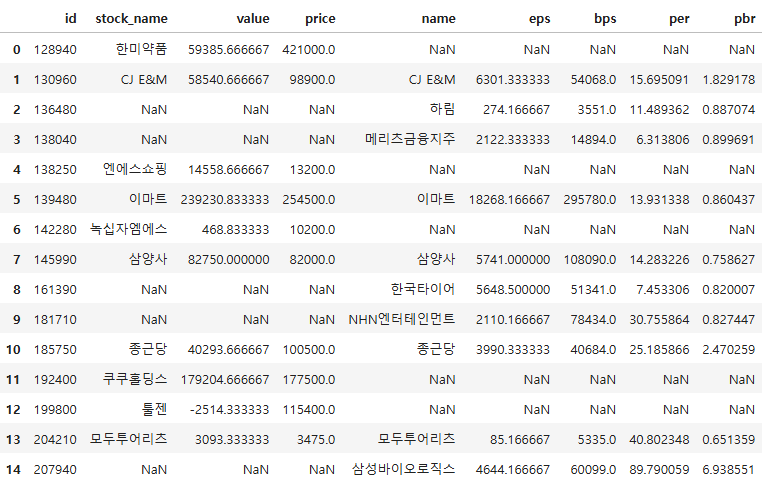Viewport: 772px width, 489px height.
Task: Click the name column header
Action: 438,19
